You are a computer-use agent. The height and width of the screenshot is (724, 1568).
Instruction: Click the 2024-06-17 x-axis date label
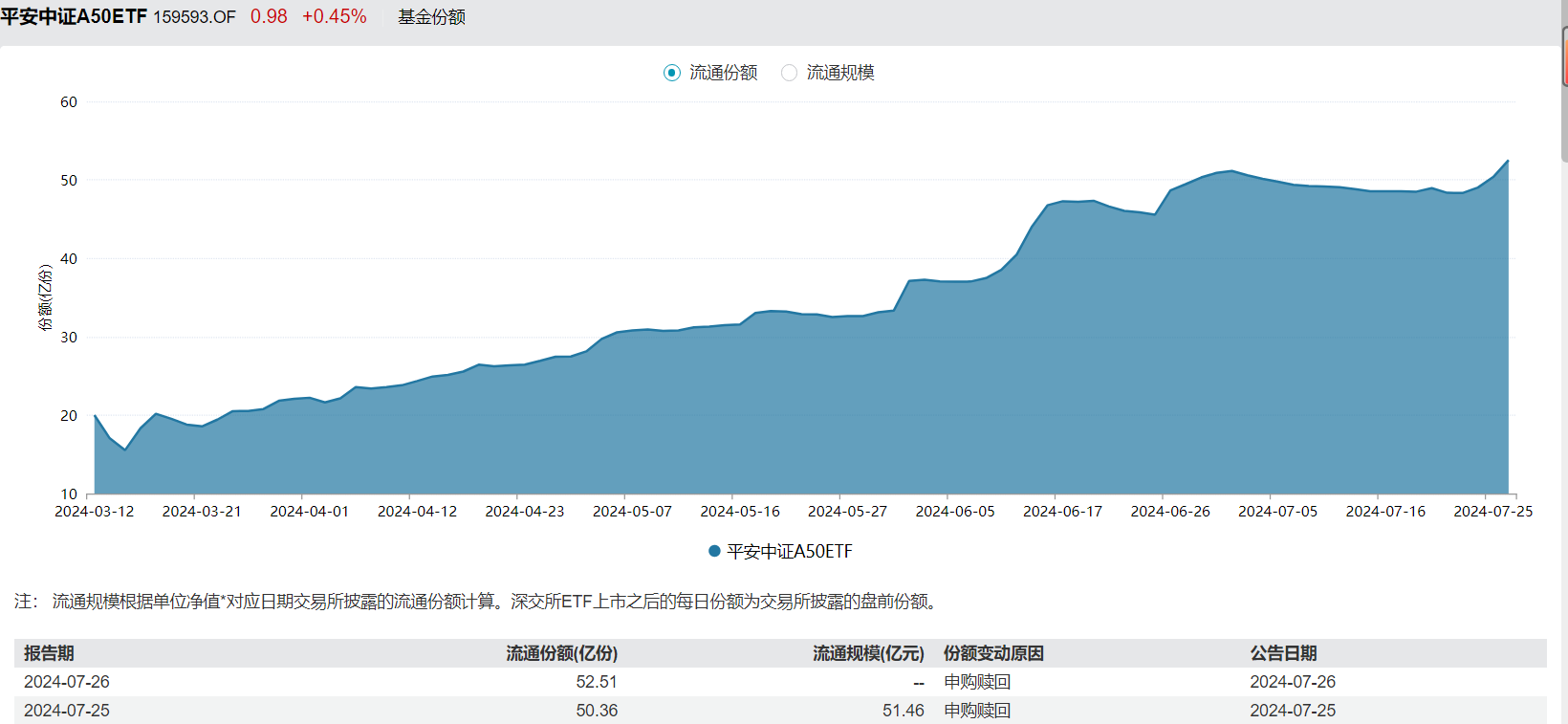click(x=1062, y=512)
